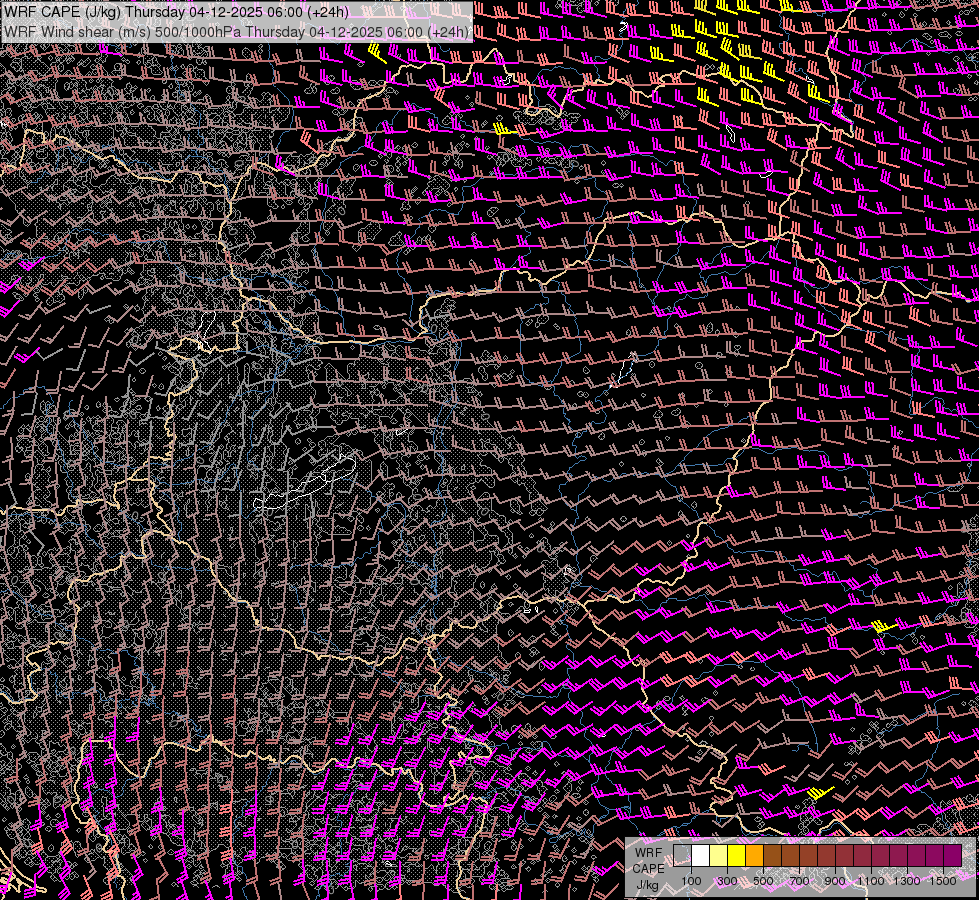Screen dimensions: 979x900
Task: Select the pale yellow CAPE legend swatch
Action: (x=718, y=856)
